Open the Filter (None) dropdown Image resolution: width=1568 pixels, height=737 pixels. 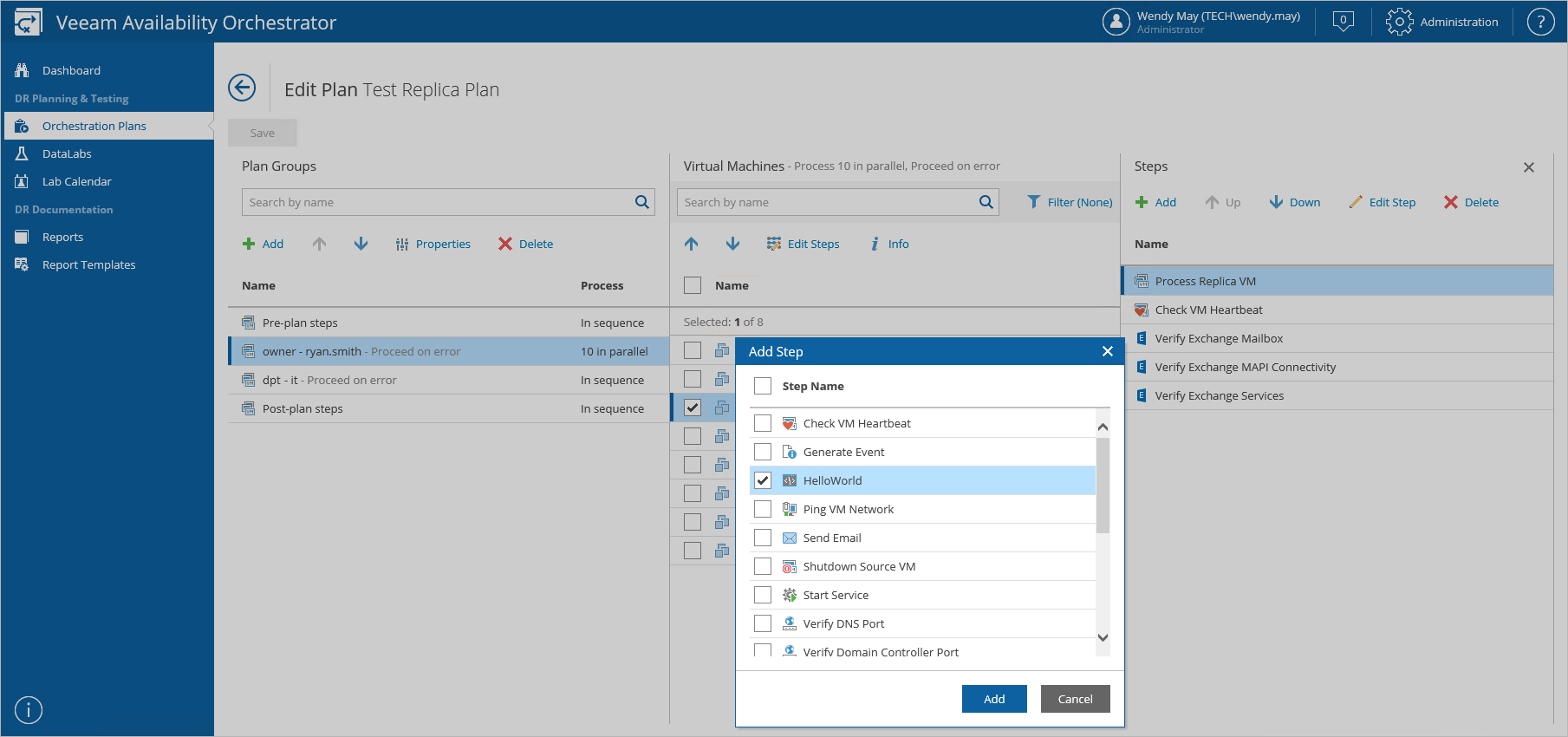click(x=1070, y=202)
